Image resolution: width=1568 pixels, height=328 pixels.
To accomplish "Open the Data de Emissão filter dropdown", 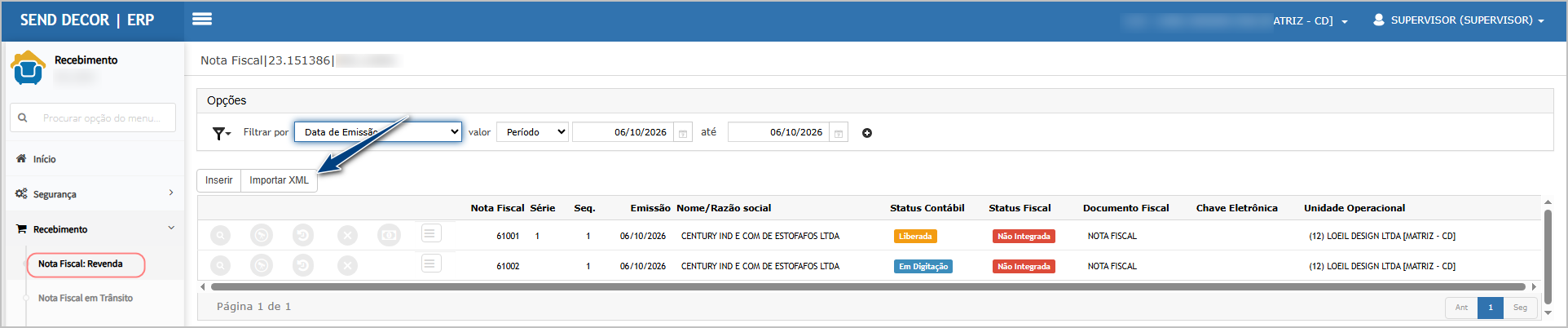I will click(378, 132).
